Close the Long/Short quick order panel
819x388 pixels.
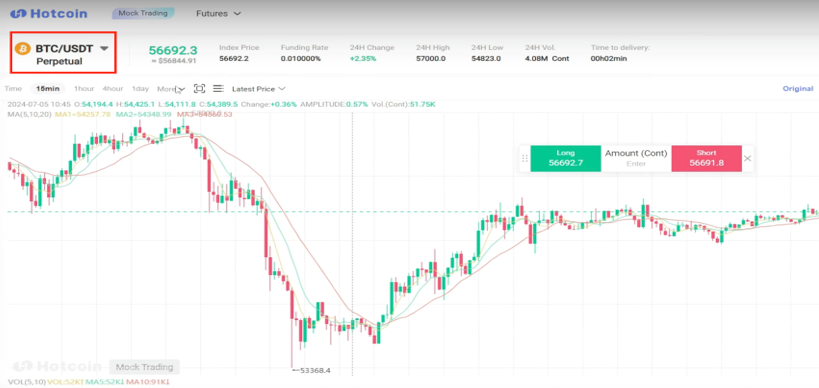pos(747,158)
